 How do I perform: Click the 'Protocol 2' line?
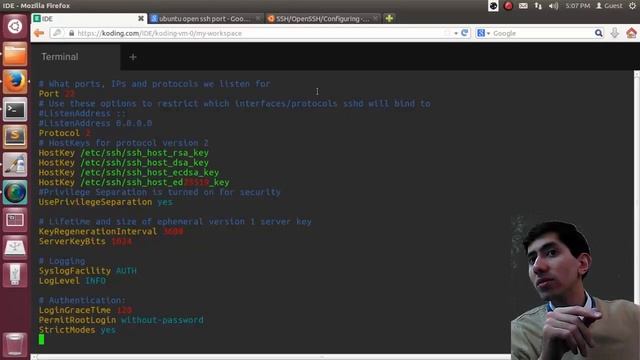pos(64,133)
